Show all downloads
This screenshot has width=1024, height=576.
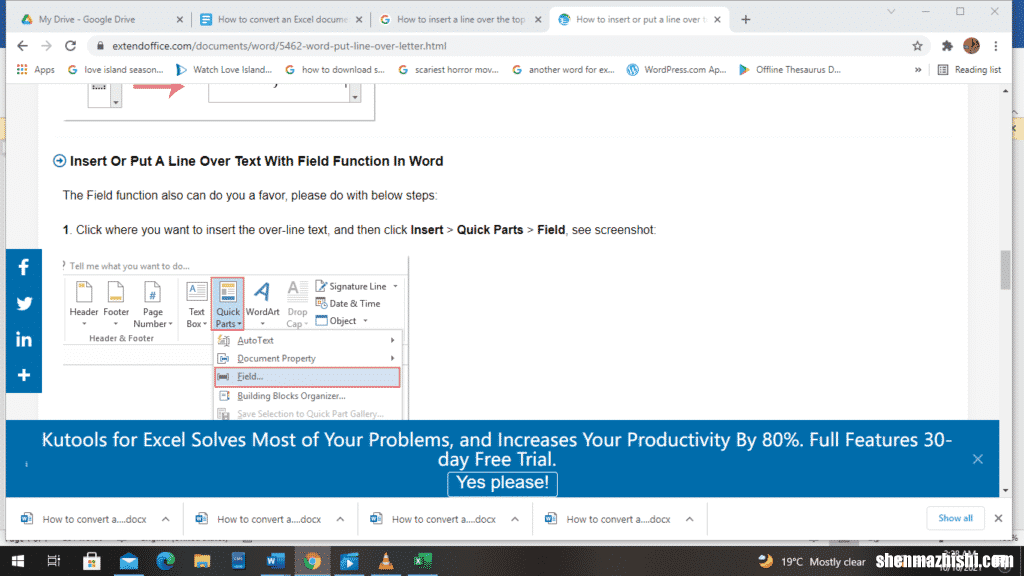click(x=955, y=518)
